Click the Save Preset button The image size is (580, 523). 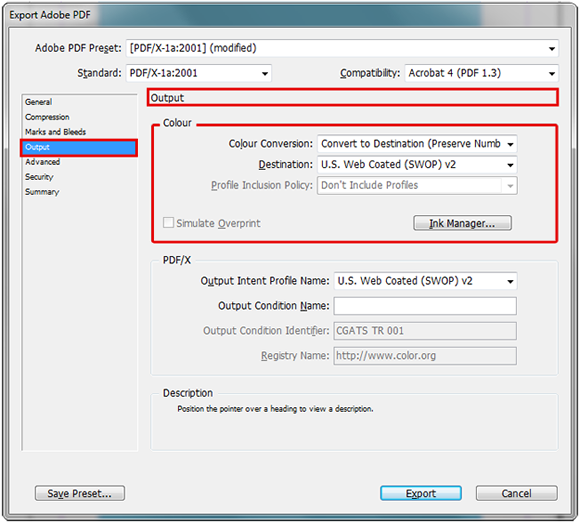pos(80,493)
